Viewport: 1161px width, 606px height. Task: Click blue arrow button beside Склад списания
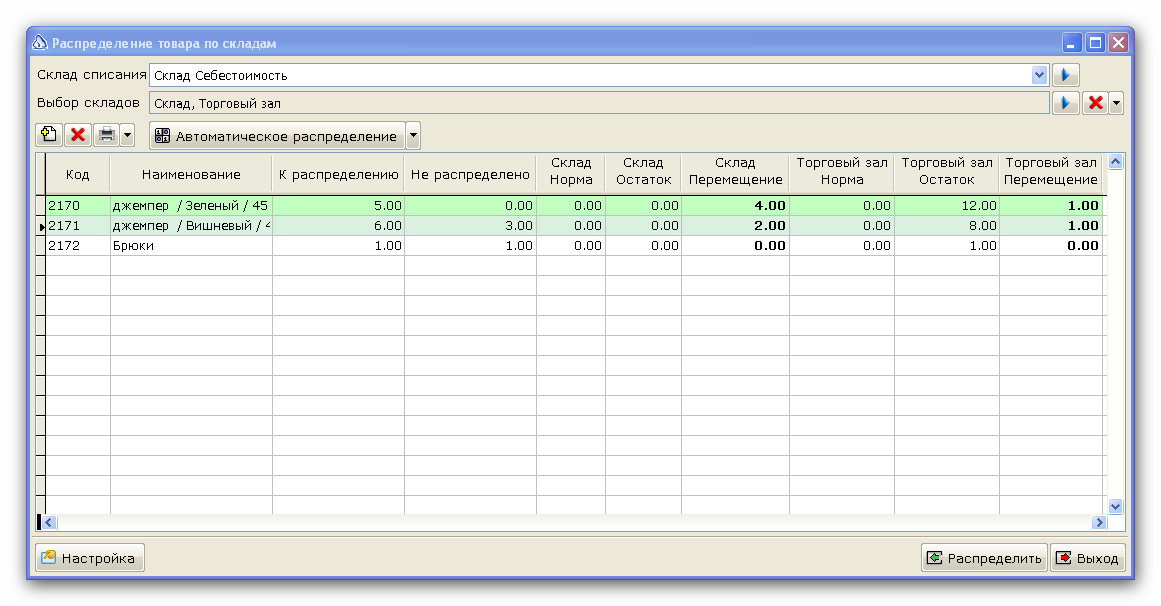click(x=1065, y=75)
